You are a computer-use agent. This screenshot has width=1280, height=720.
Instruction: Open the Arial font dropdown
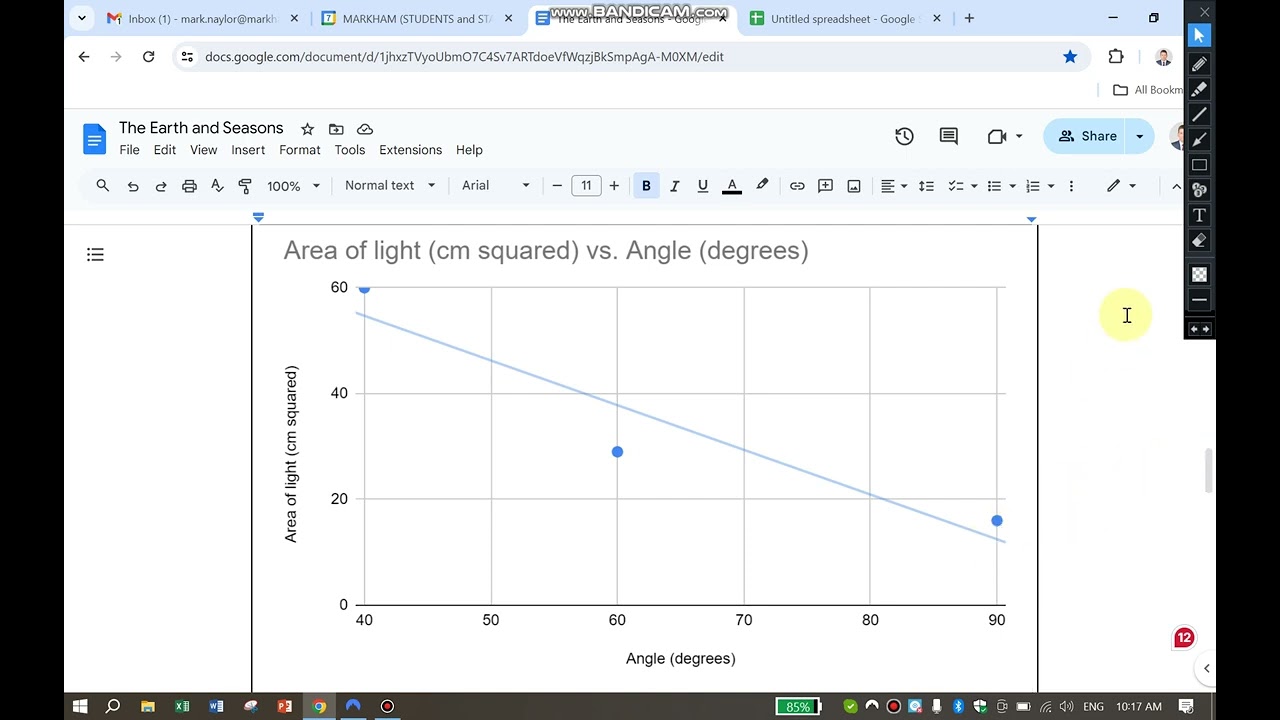coord(495,185)
